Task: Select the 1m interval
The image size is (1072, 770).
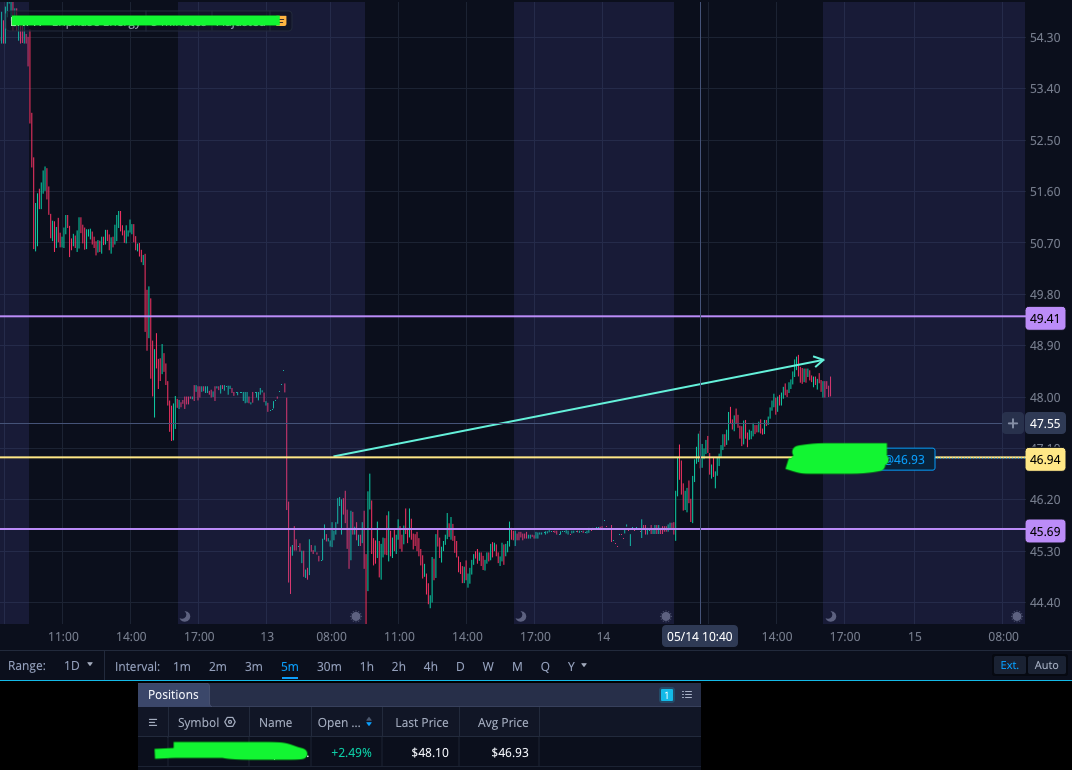Action: 182,667
